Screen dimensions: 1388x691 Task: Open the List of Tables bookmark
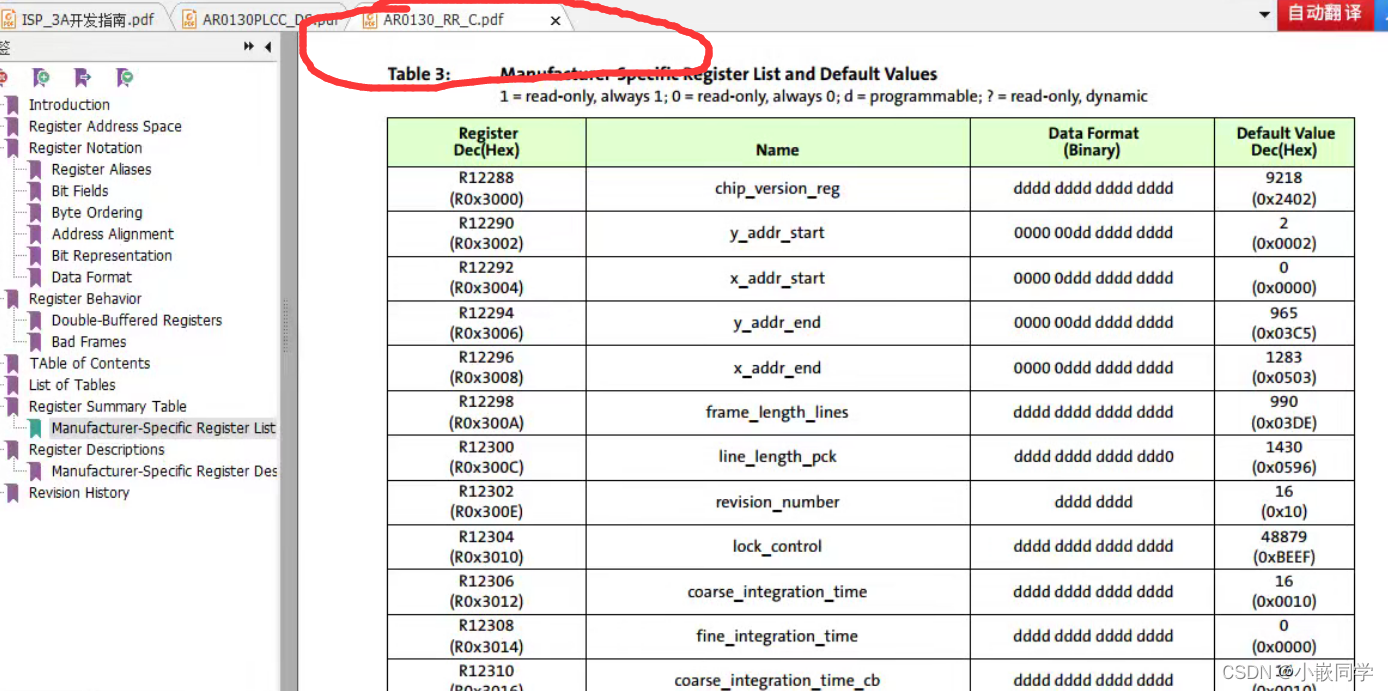coord(72,385)
